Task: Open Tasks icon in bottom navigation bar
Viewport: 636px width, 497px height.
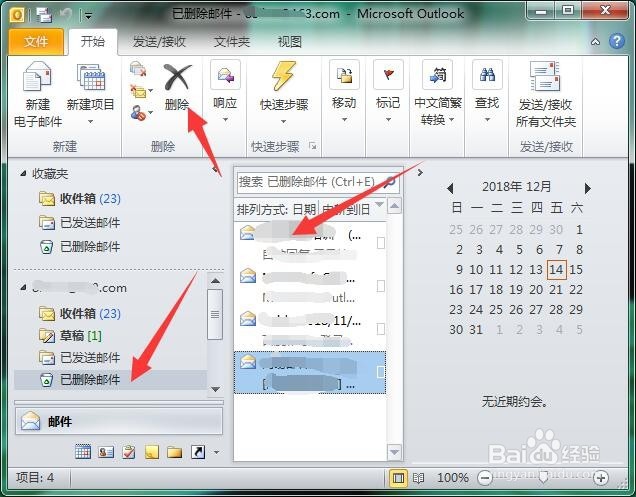Action: tap(129, 452)
